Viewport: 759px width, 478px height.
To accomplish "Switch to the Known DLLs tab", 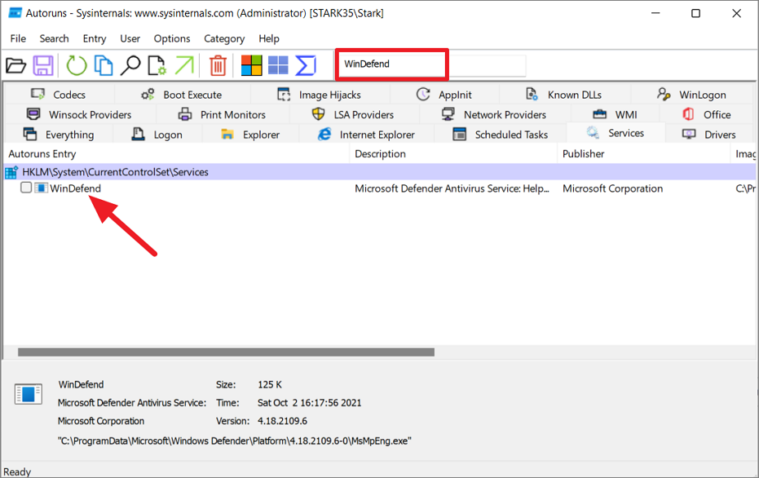I will (x=564, y=94).
